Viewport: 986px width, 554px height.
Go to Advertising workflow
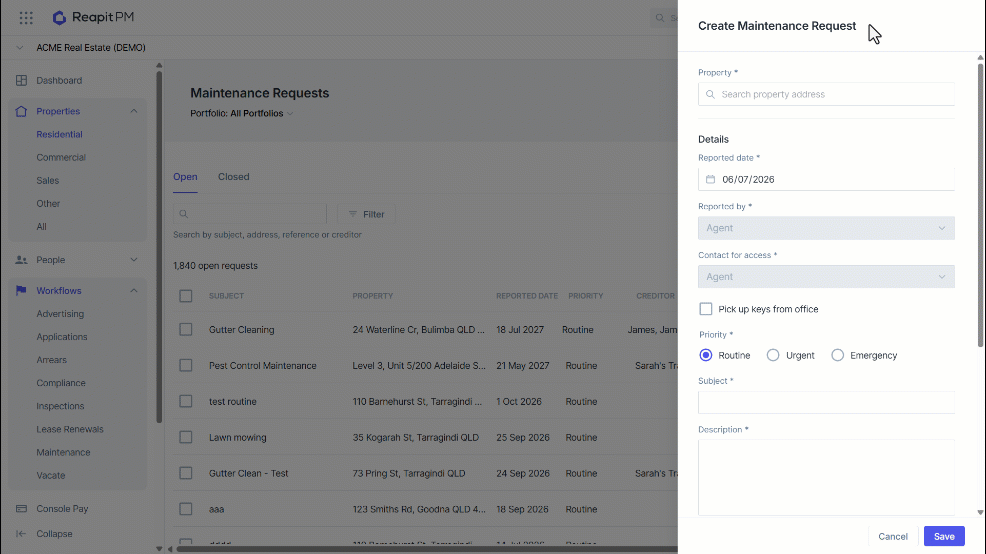coord(60,314)
